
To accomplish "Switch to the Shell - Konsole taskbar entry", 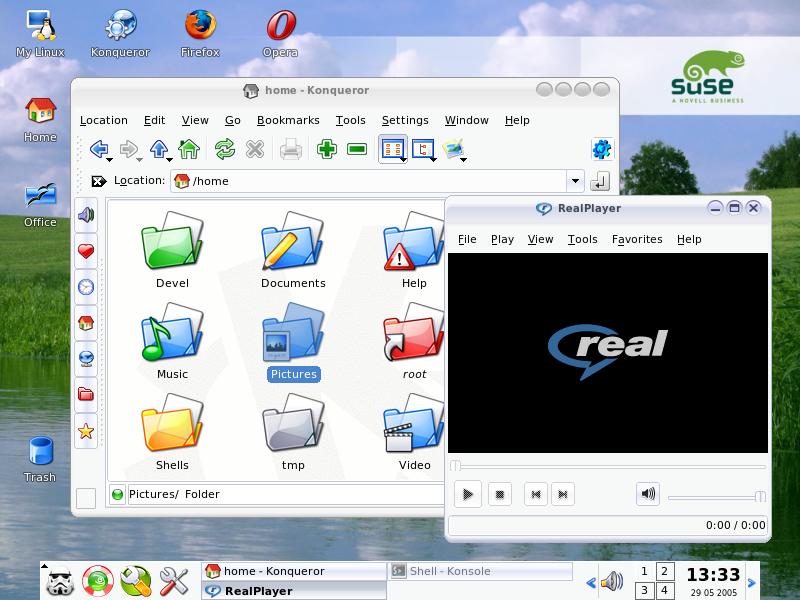I will click(x=481, y=571).
